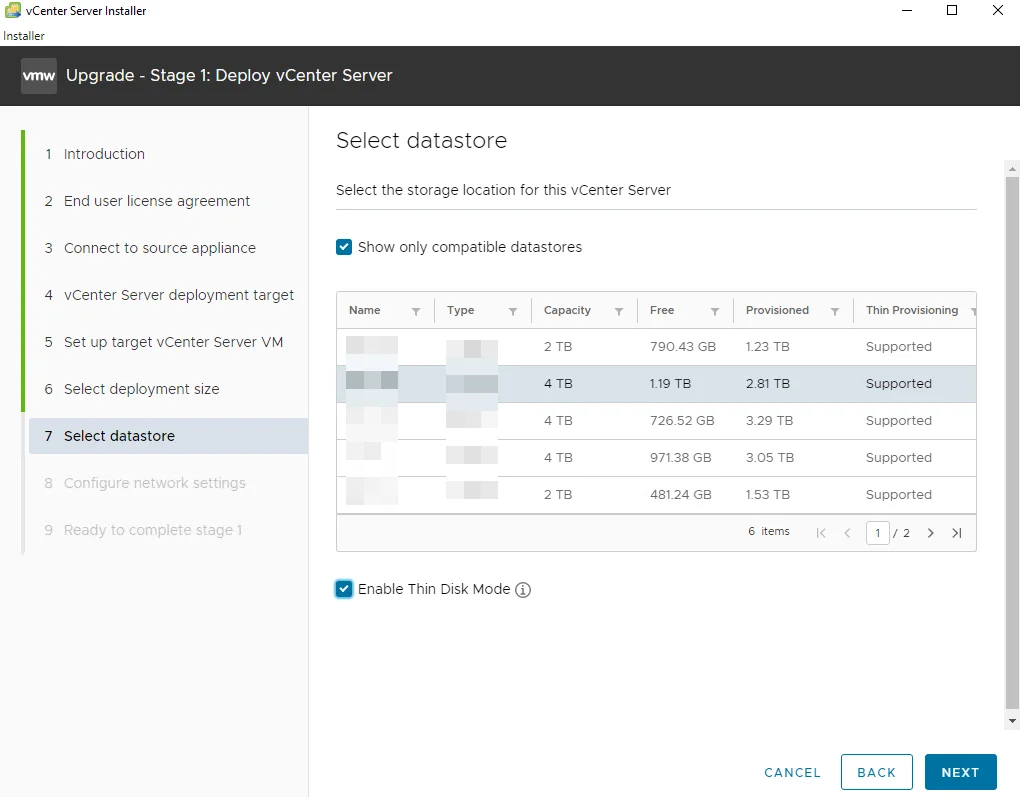
Task: Filter the Type column
Action: coord(513,311)
